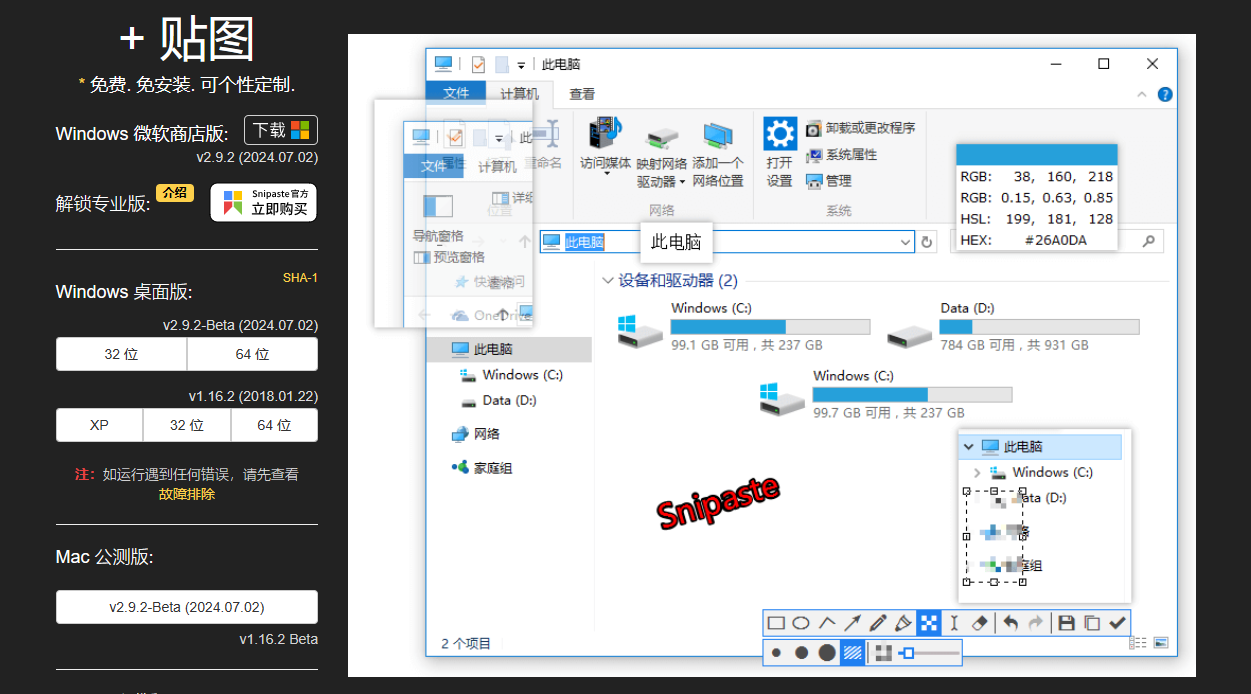The image size is (1251, 694).
Task: Select 网络 in the navigation pane
Action: (x=476, y=434)
